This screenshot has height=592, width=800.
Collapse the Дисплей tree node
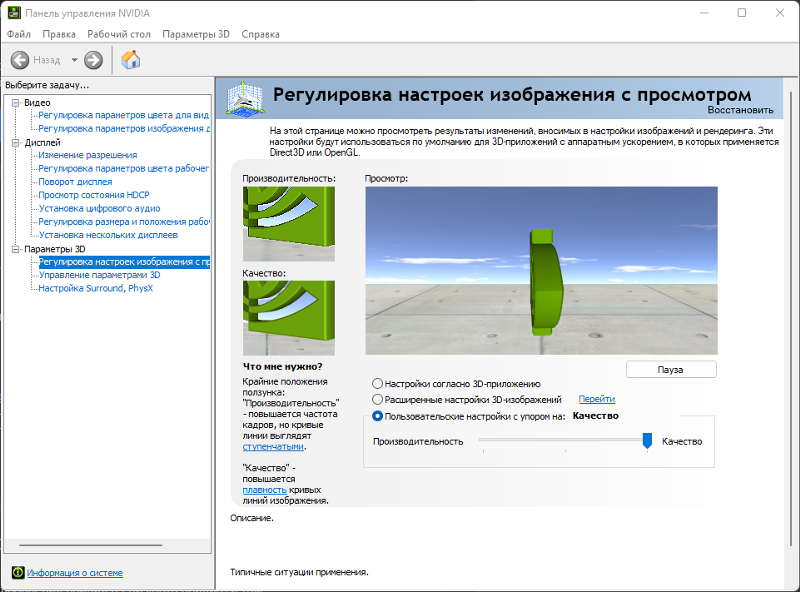pyautogui.click(x=15, y=143)
